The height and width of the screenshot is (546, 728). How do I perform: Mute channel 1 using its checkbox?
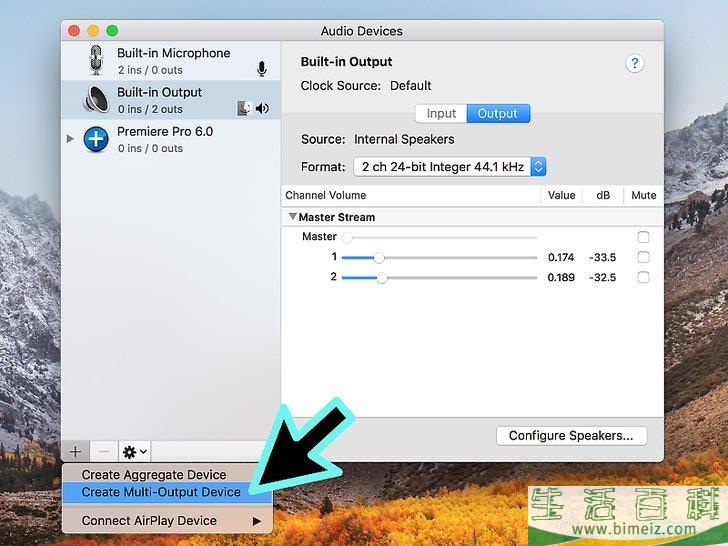(643, 257)
